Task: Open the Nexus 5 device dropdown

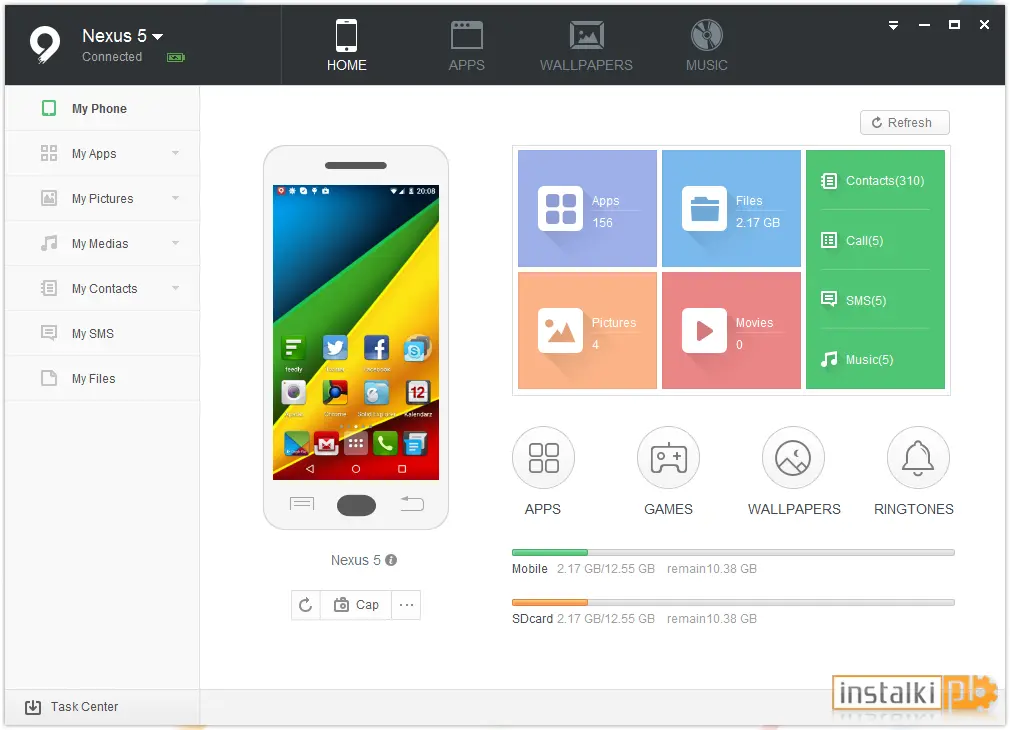Action: pyautogui.click(x=158, y=37)
